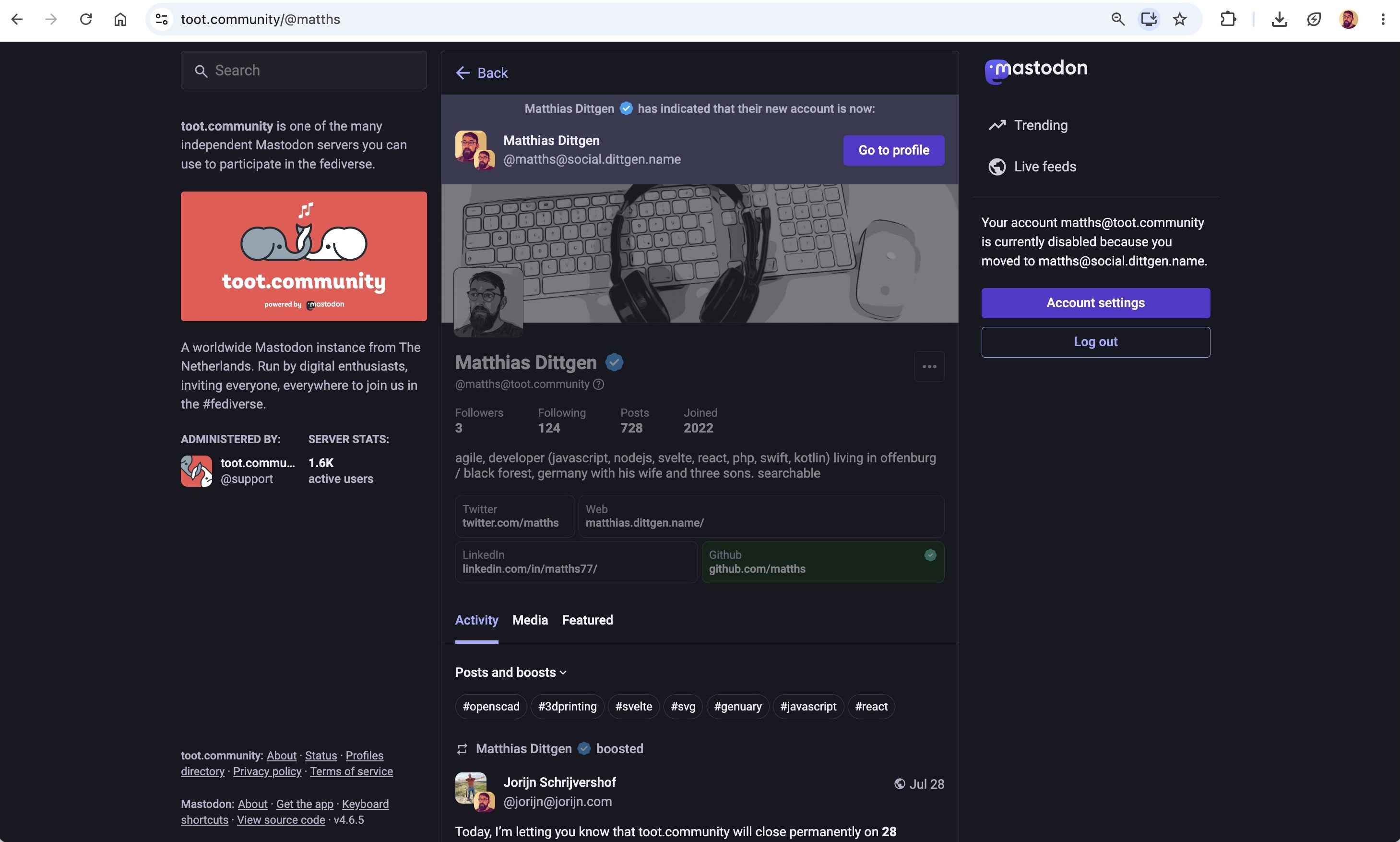Switch to the Featured tab
The image size is (1400, 842).
click(x=587, y=620)
